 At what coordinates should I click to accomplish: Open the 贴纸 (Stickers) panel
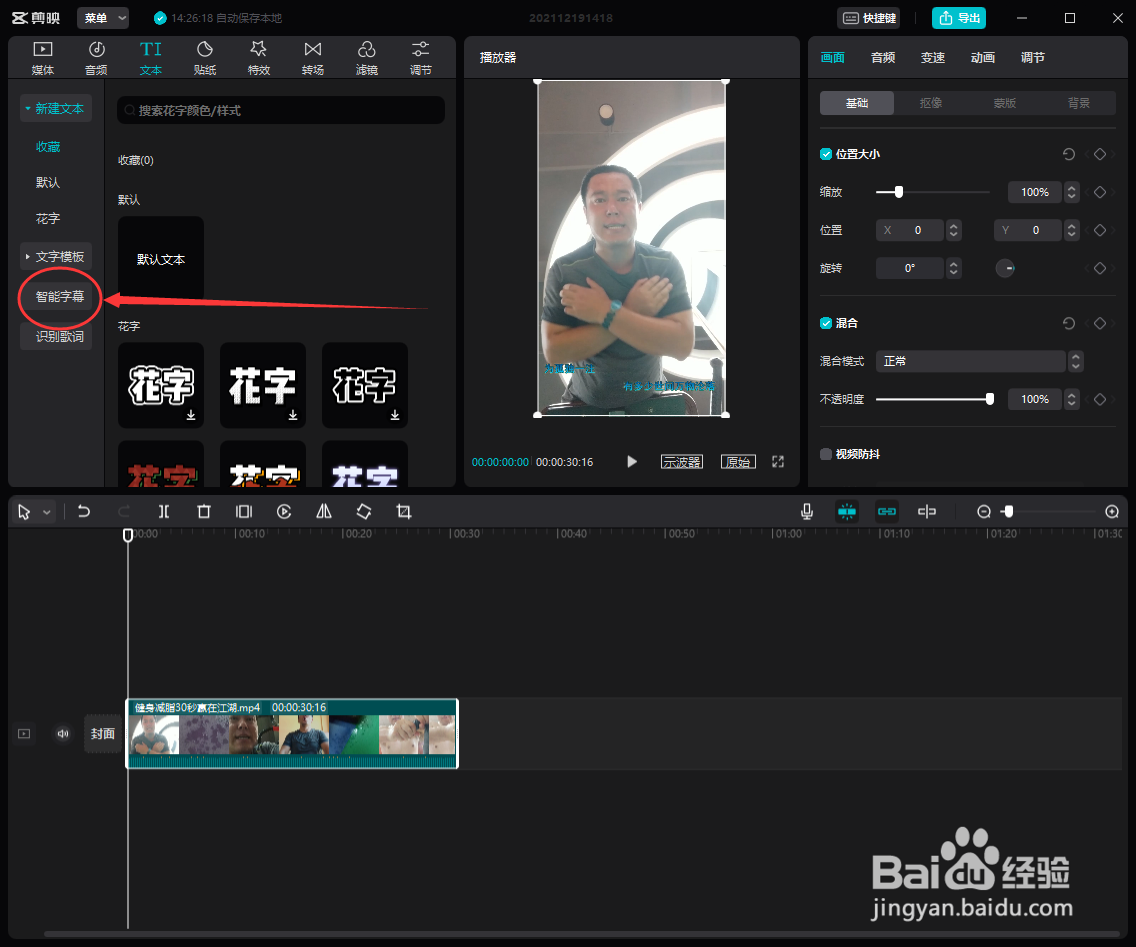pos(205,58)
